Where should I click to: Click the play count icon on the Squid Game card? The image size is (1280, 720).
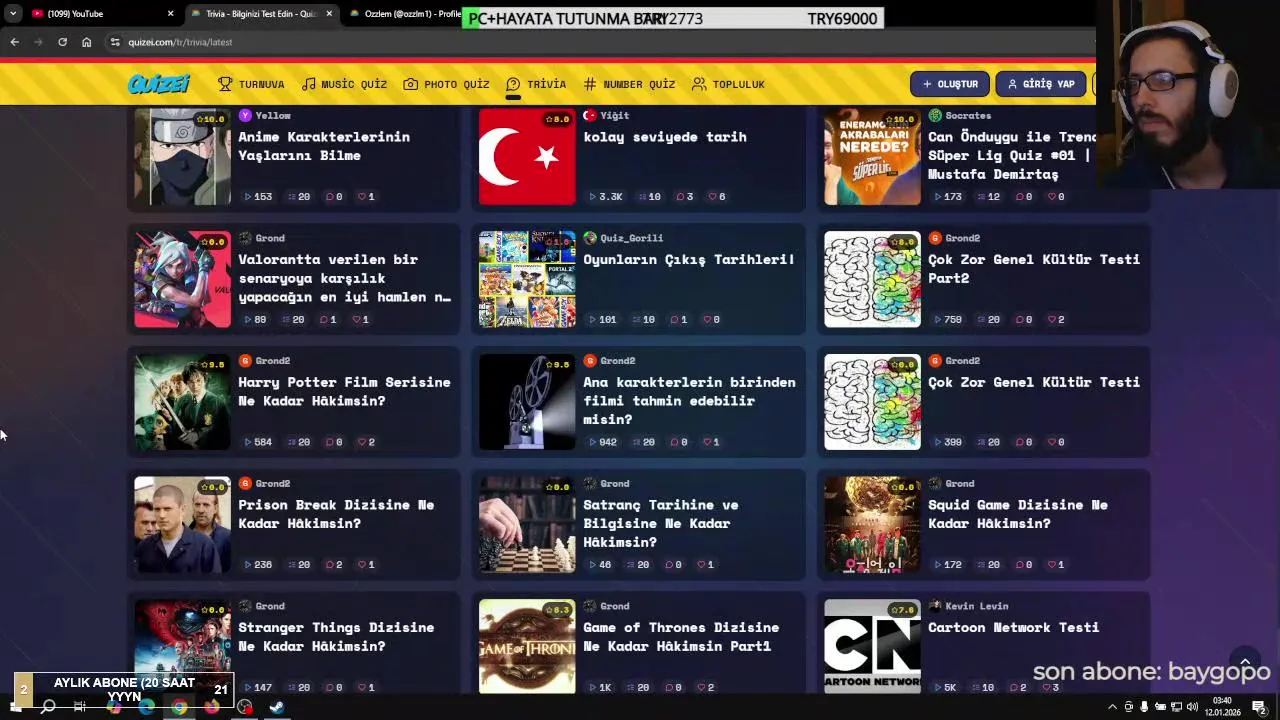938,565
